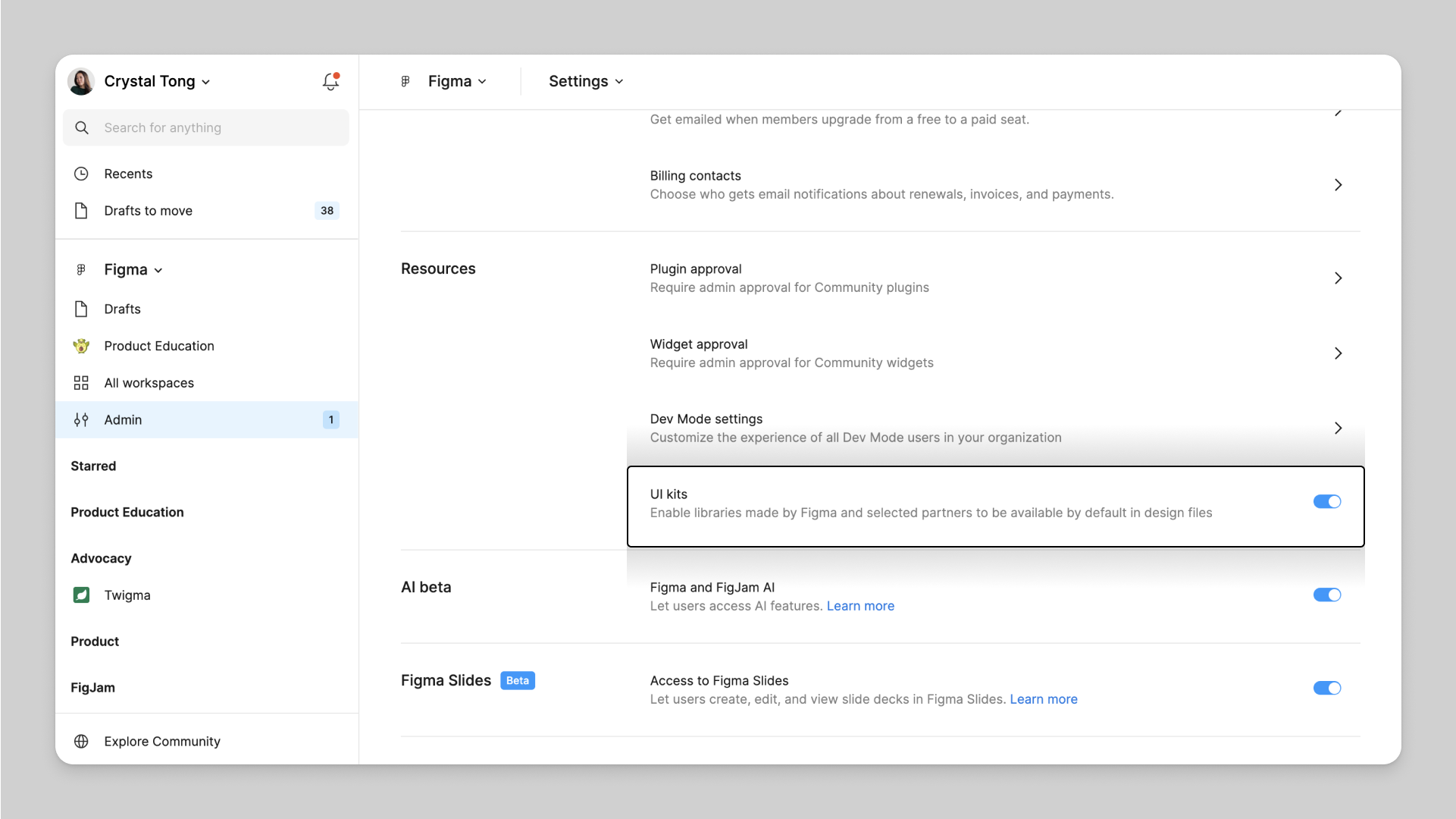Toggle Access to Figma Slides switch

click(x=1327, y=688)
